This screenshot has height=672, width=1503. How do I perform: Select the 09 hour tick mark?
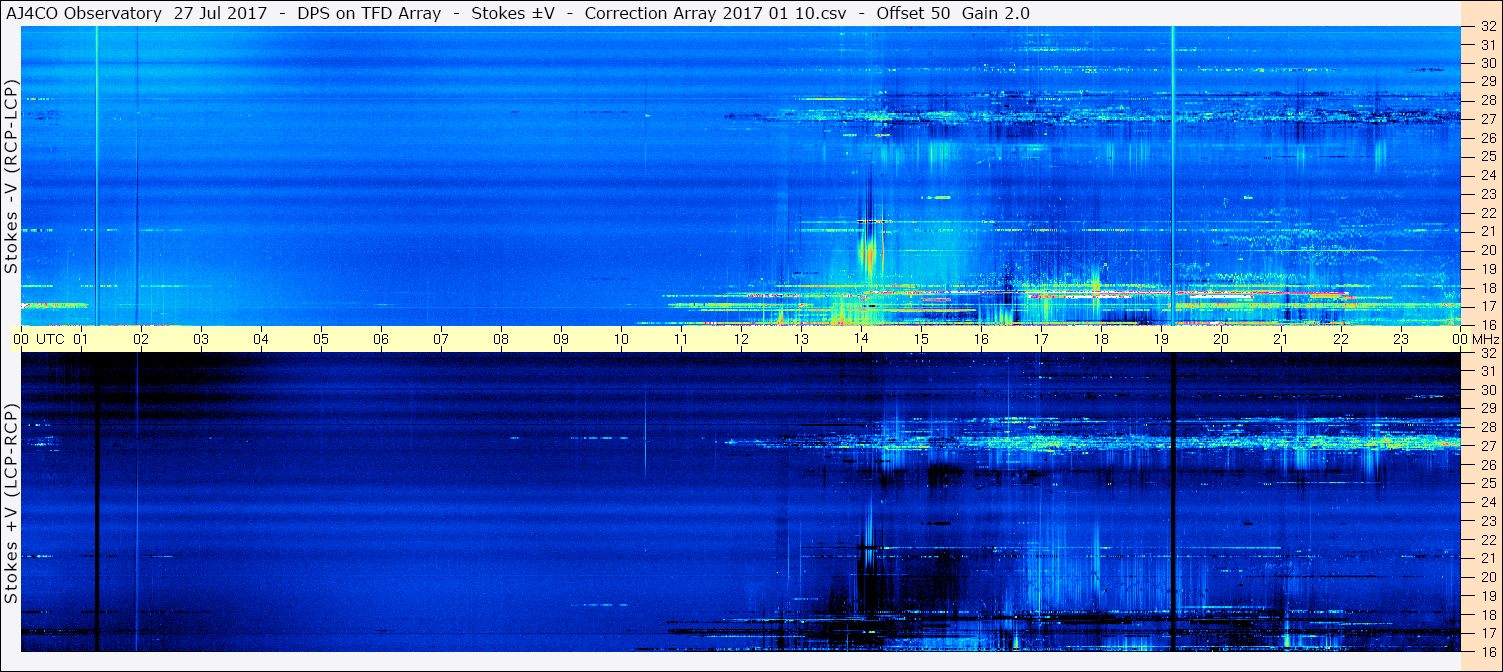pos(561,339)
